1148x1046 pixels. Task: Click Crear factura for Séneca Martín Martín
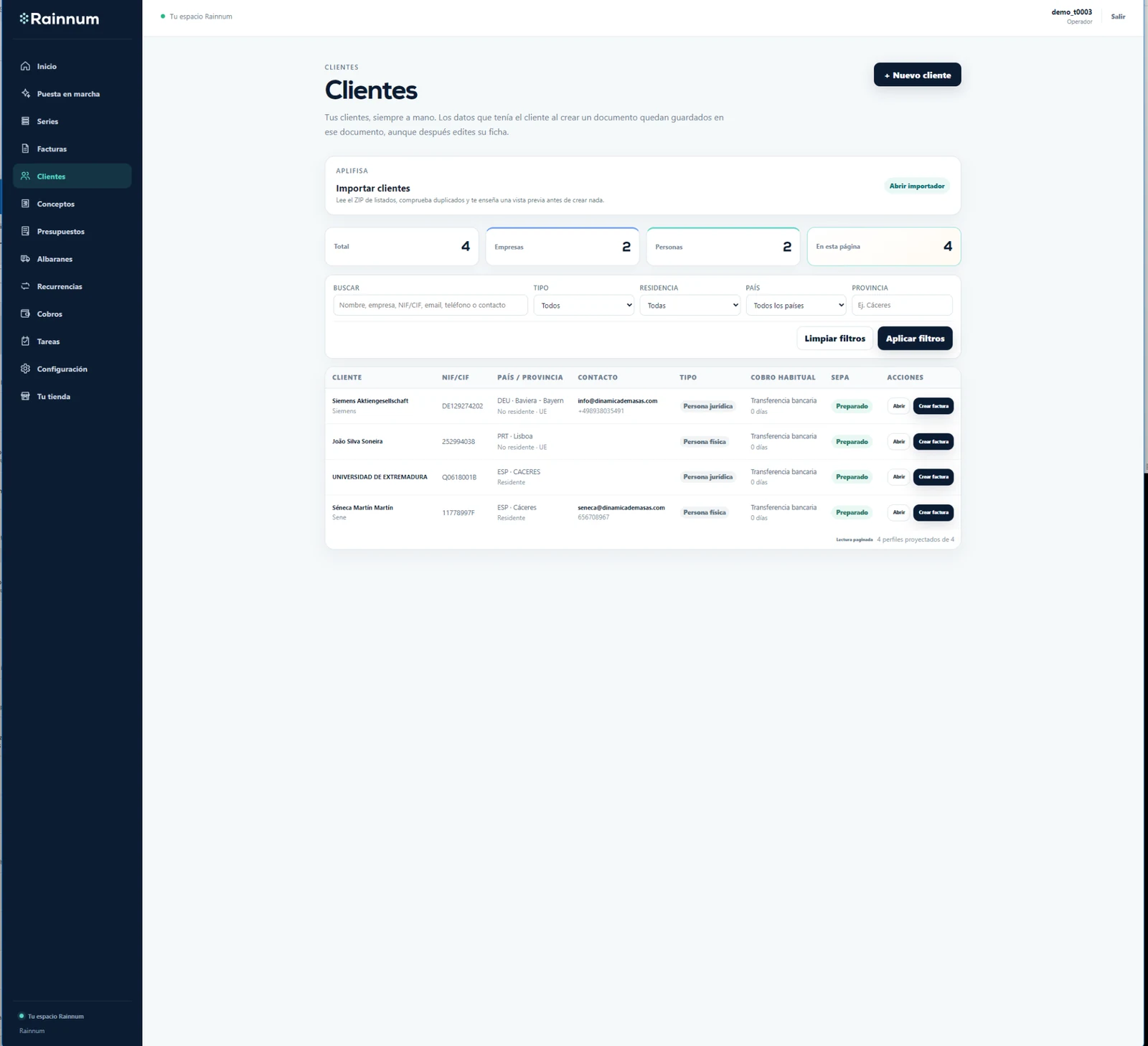(x=933, y=512)
